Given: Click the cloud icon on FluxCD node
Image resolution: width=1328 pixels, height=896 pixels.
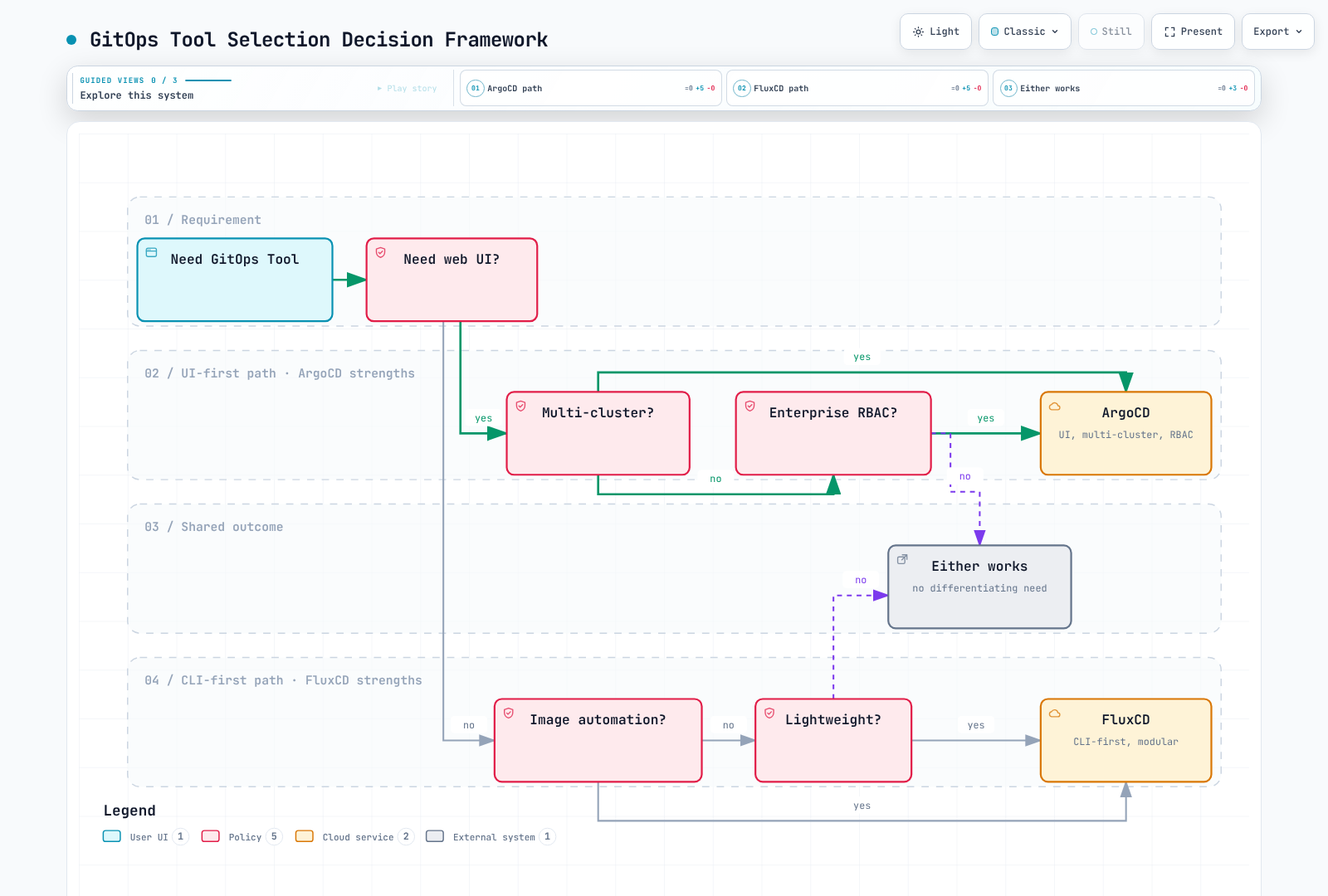Looking at the screenshot, I should (1055, 713).
